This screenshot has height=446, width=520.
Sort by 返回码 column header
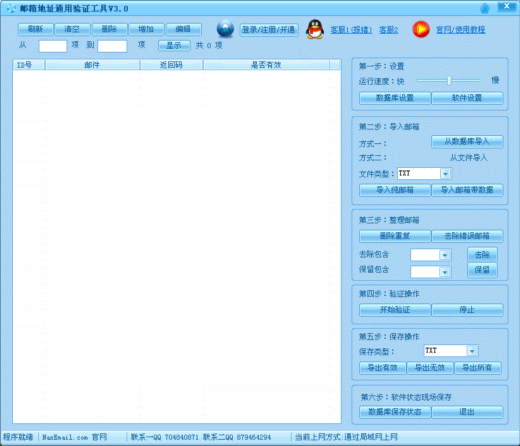[171, 65]
